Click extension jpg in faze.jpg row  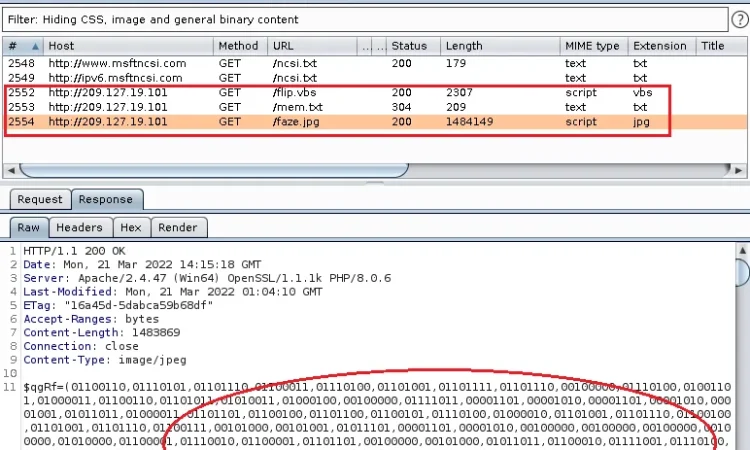point(641,122)
